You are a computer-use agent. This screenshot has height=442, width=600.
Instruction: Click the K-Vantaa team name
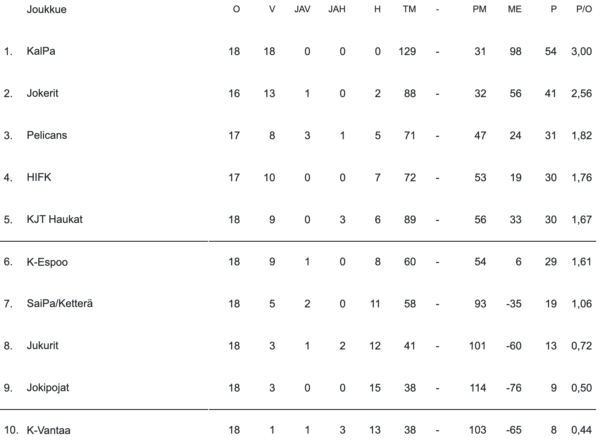[50, 430]
